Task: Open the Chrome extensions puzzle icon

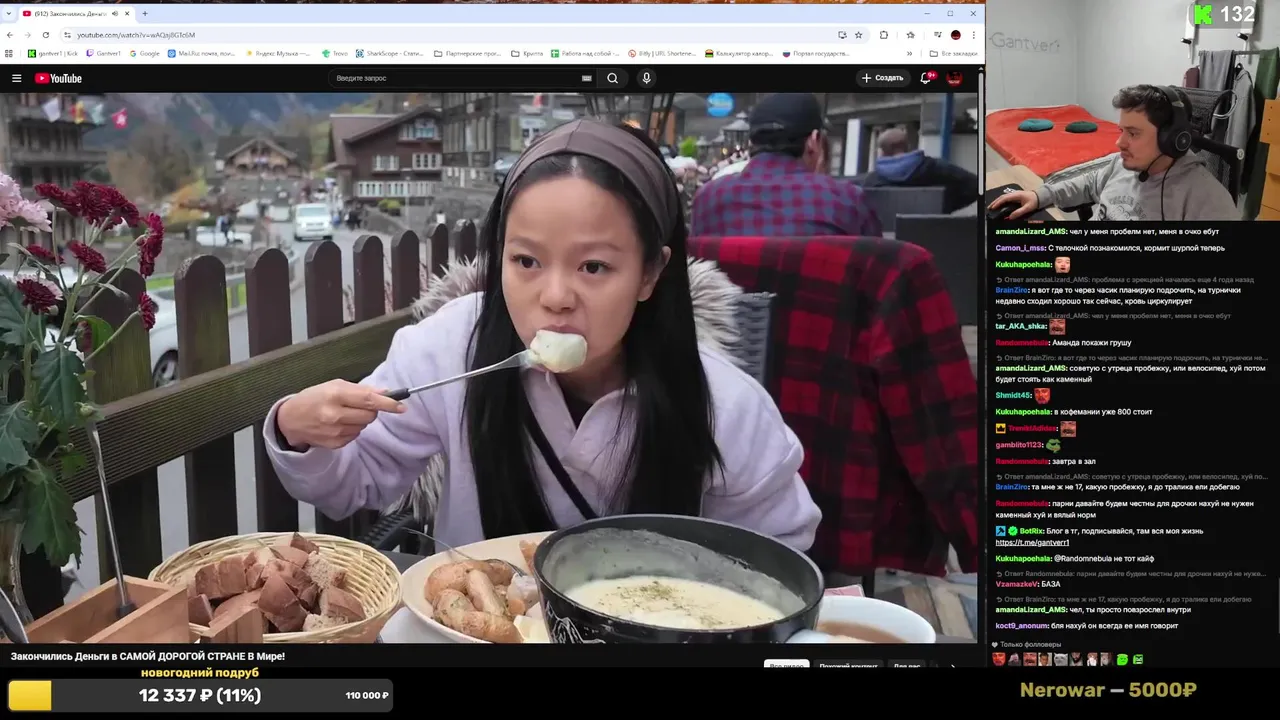Action: [884, 35]
